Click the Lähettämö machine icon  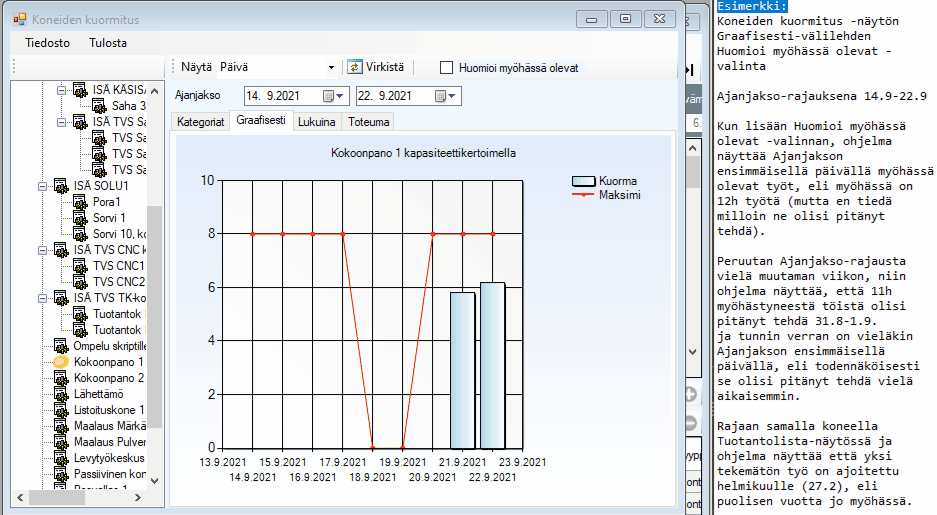tap(62, 394)
